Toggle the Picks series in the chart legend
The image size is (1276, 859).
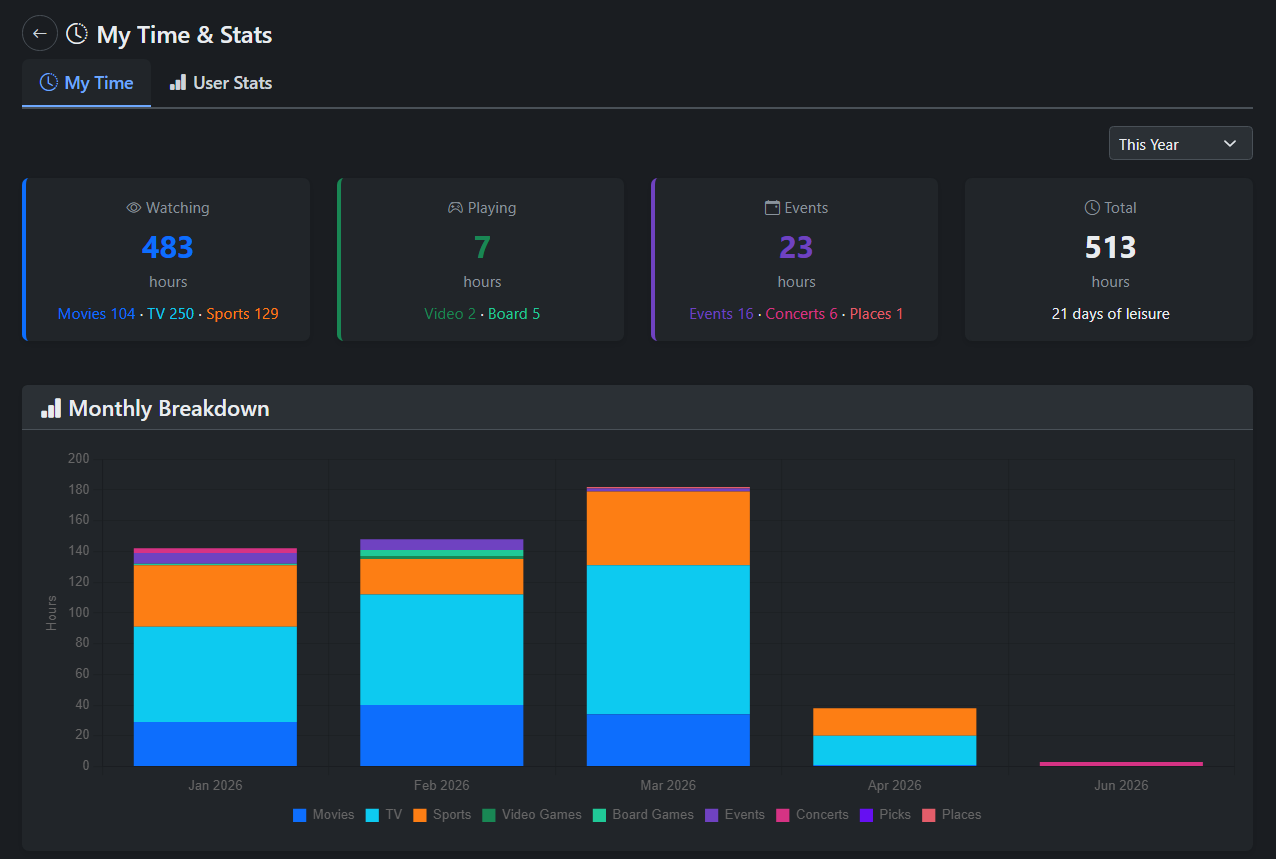886,814
